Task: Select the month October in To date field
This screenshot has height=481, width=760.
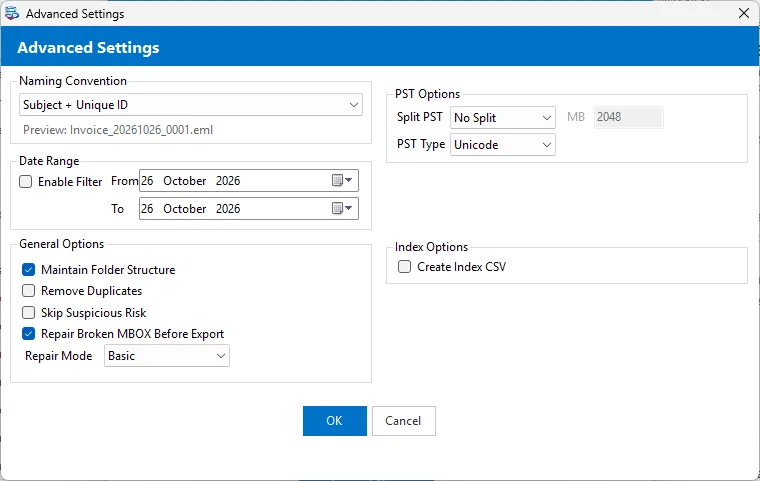Action: pyautogui.click(x=185, y=209)
